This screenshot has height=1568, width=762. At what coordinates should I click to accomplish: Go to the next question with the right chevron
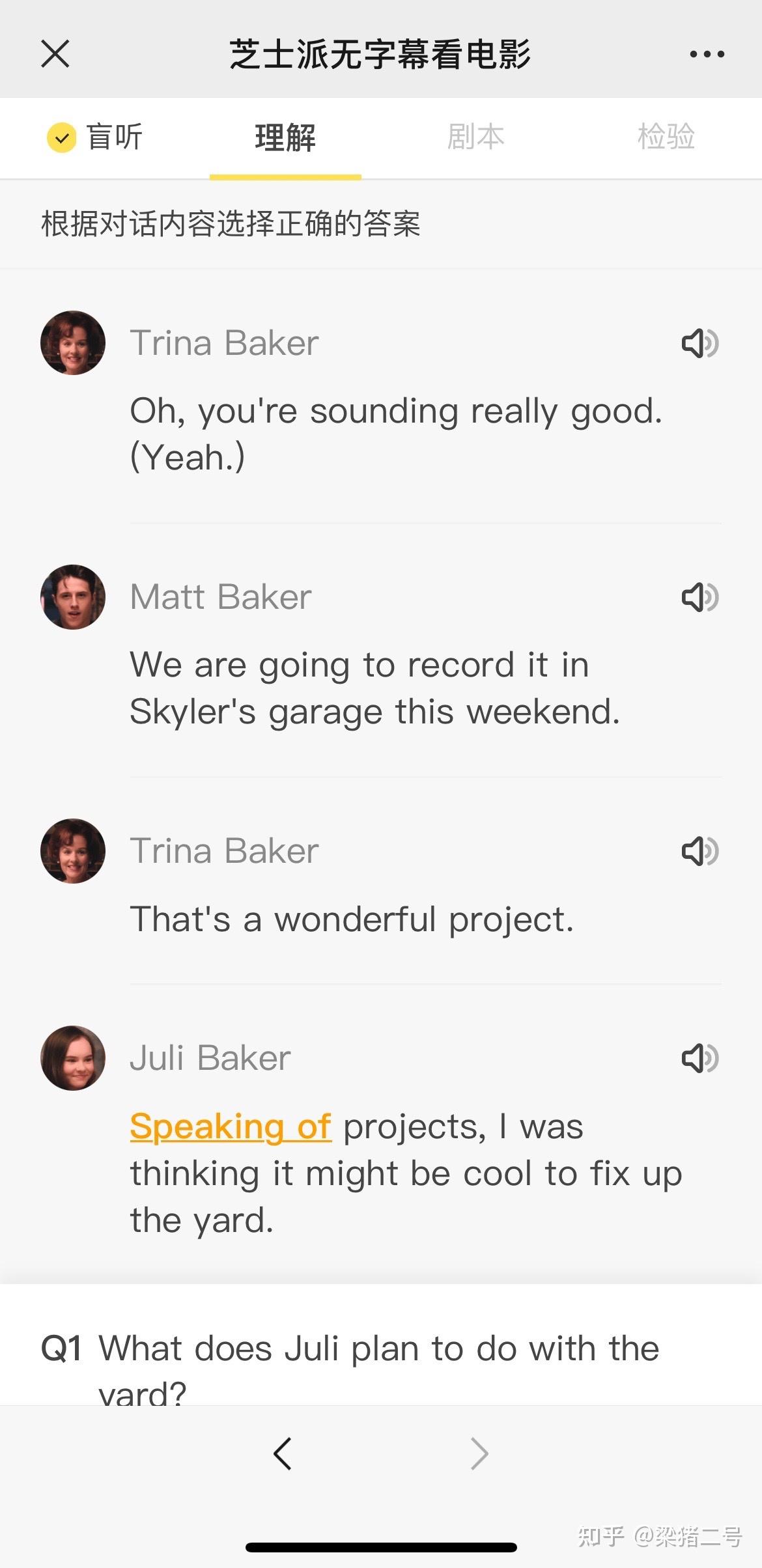(x=479, y=1453)
